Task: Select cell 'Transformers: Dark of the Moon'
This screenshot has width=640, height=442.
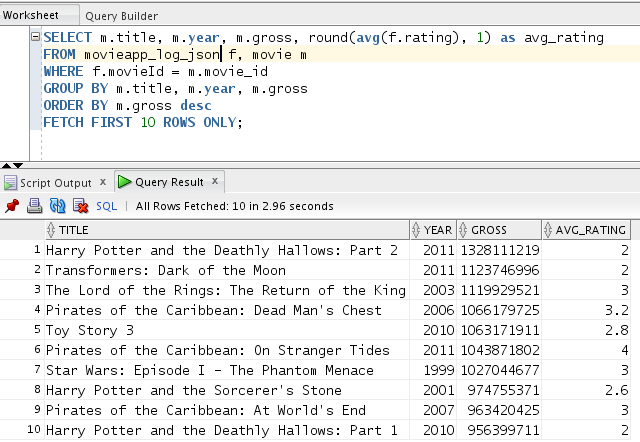Action: point(227,270)
